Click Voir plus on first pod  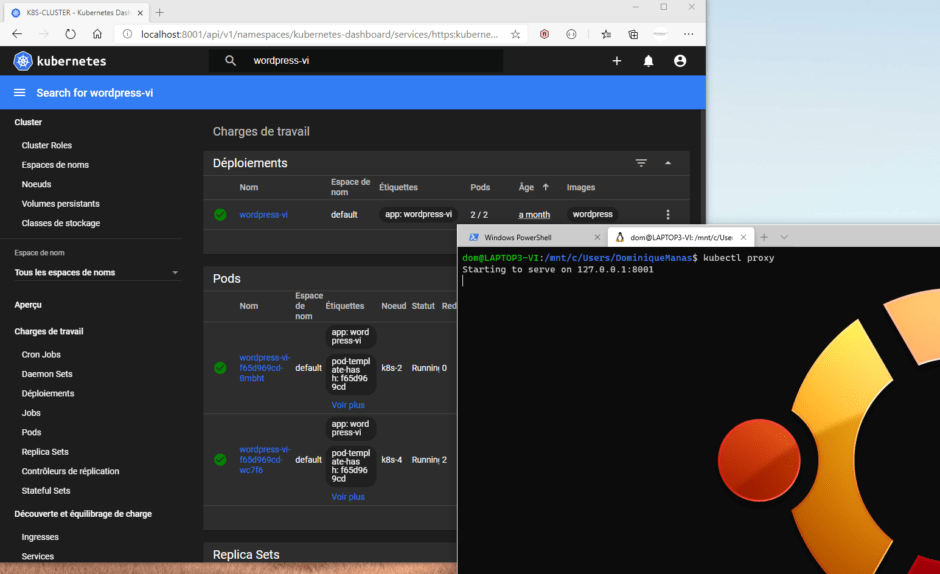tap(348, 405)
